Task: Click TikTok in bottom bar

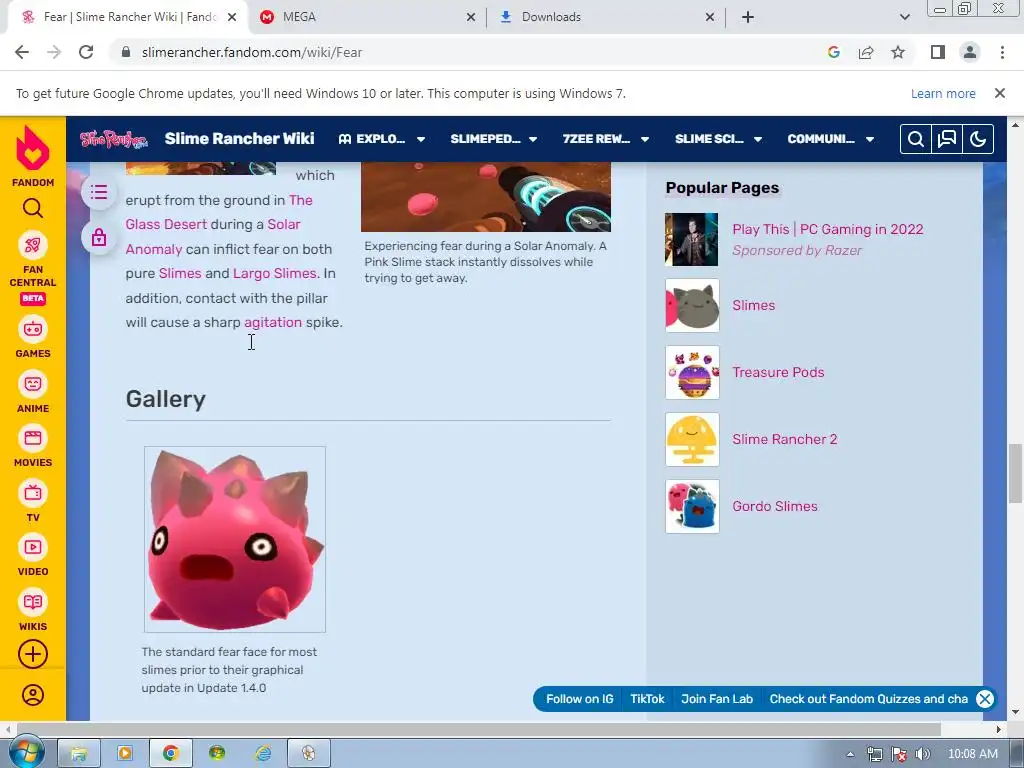Action: (647, 699)
